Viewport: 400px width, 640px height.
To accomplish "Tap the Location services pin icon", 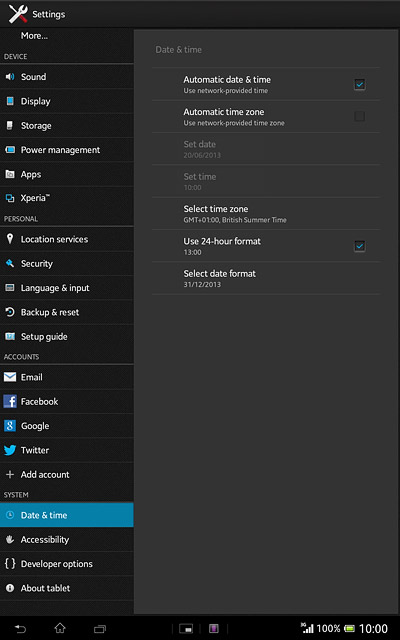I will [x=10, y=239].
